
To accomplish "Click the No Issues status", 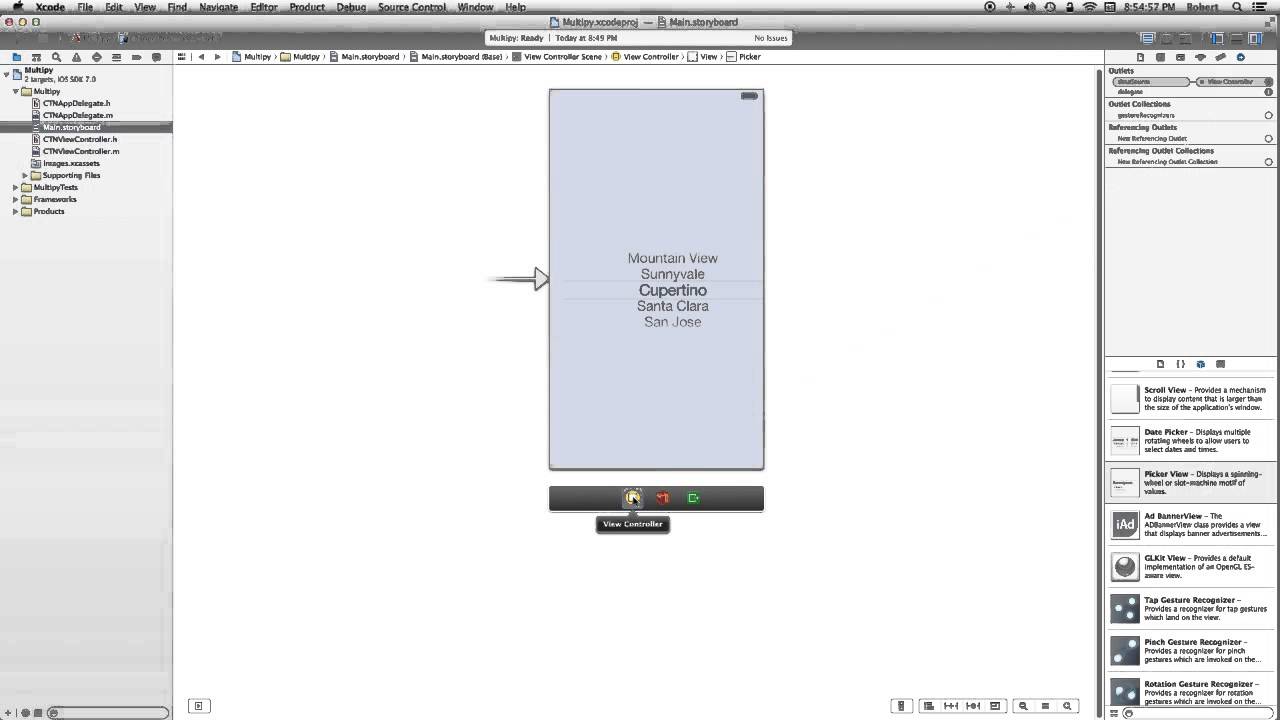I will pyautogui.click(x=771, y=38).
